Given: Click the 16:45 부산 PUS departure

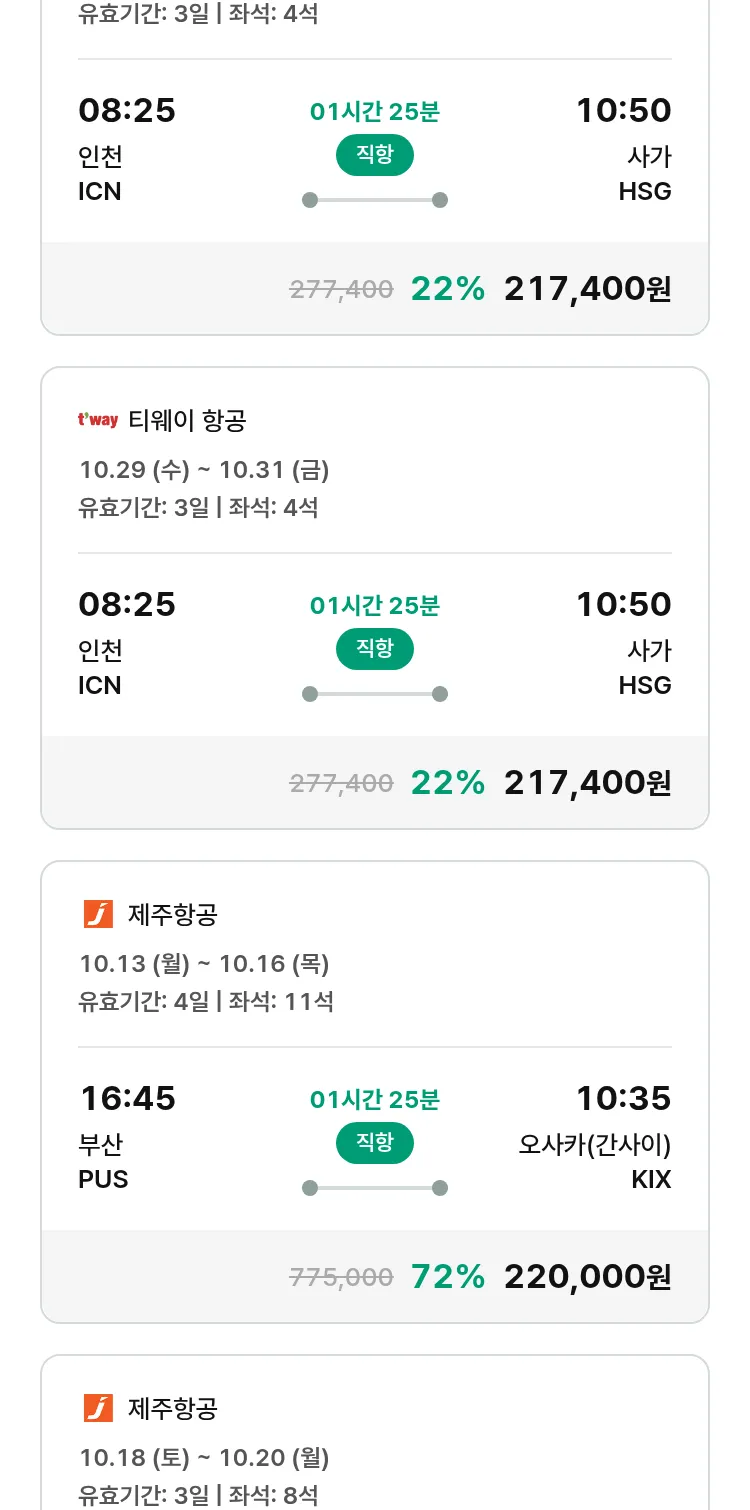Looking at the screenshot, I should coord(127,1138).
